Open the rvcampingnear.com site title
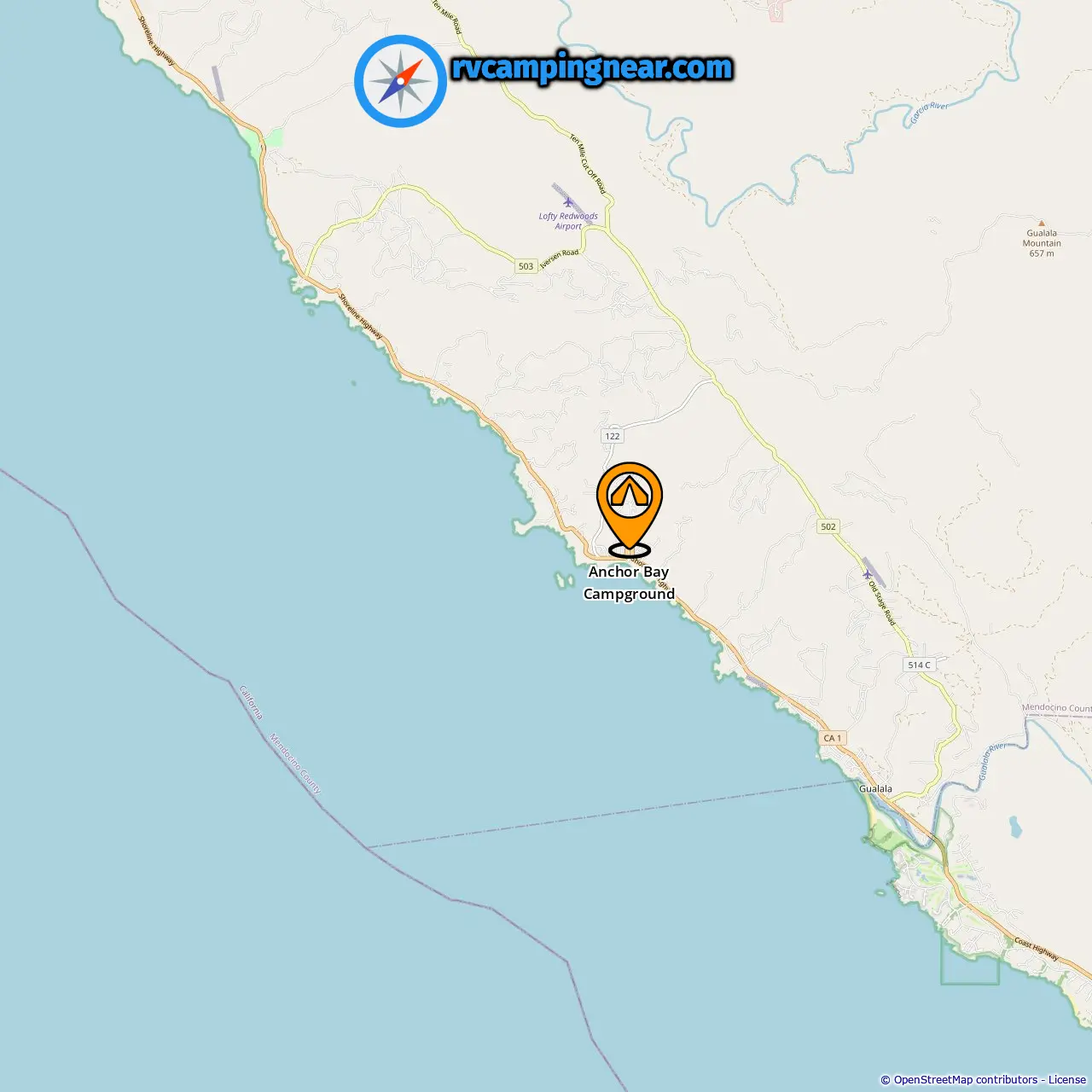 pos(592,67)
